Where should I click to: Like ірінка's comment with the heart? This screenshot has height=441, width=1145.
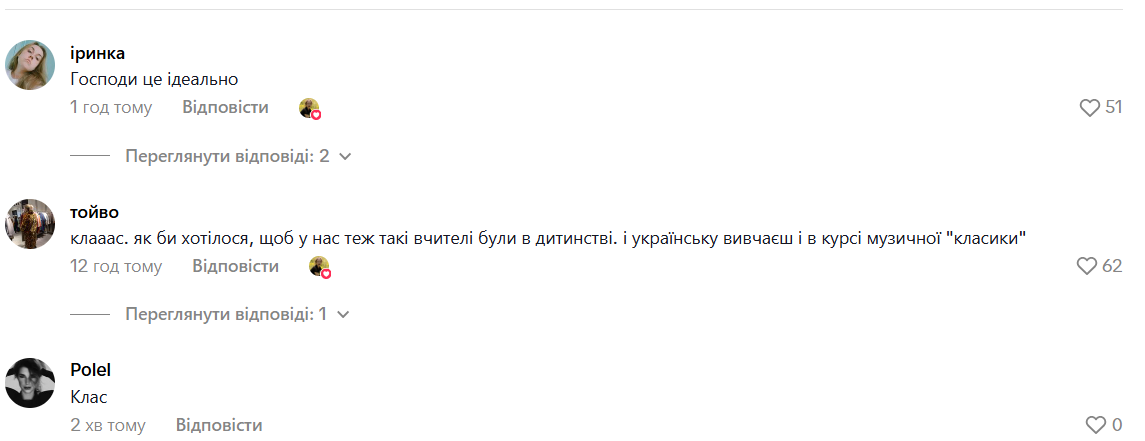1090,108
